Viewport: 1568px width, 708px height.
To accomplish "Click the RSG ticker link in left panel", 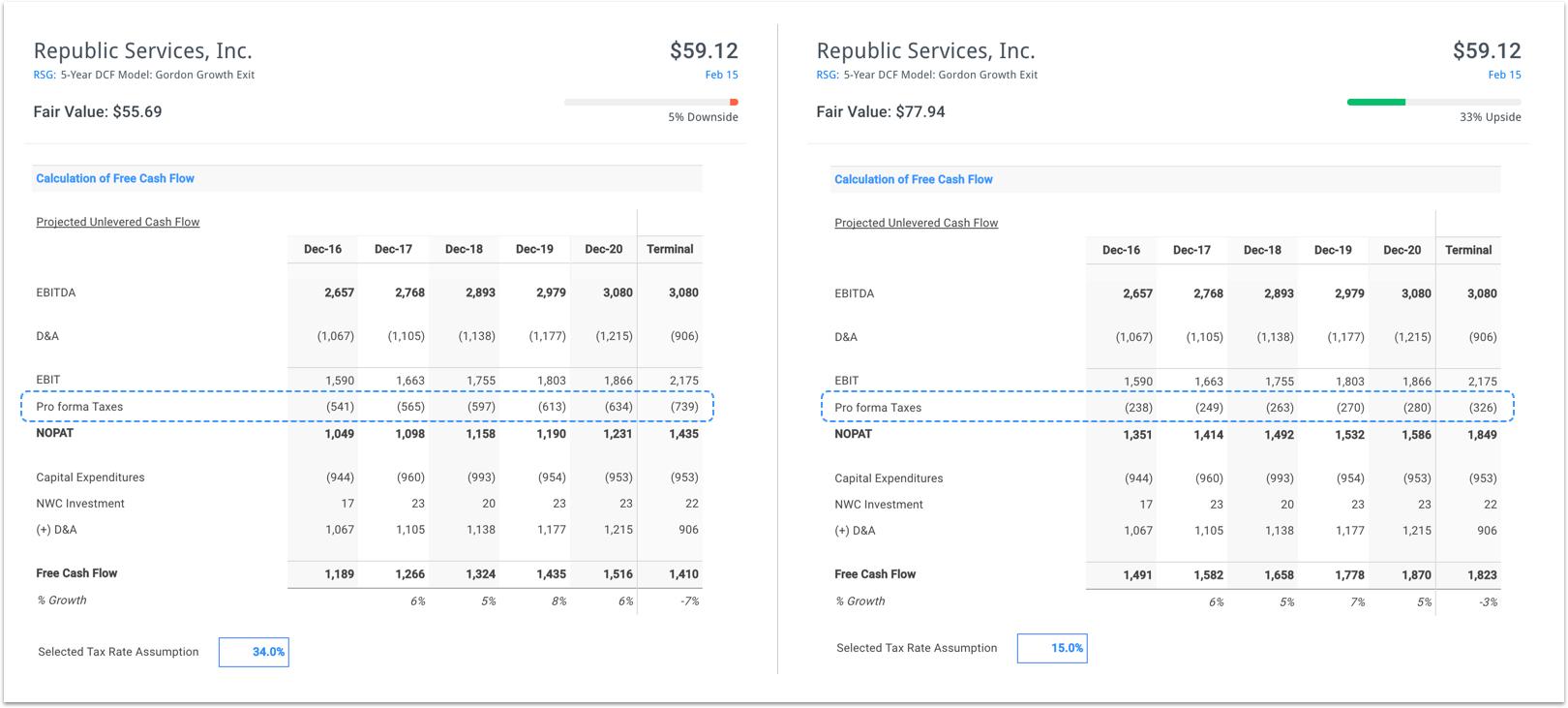I will click(x=45, y=75).
